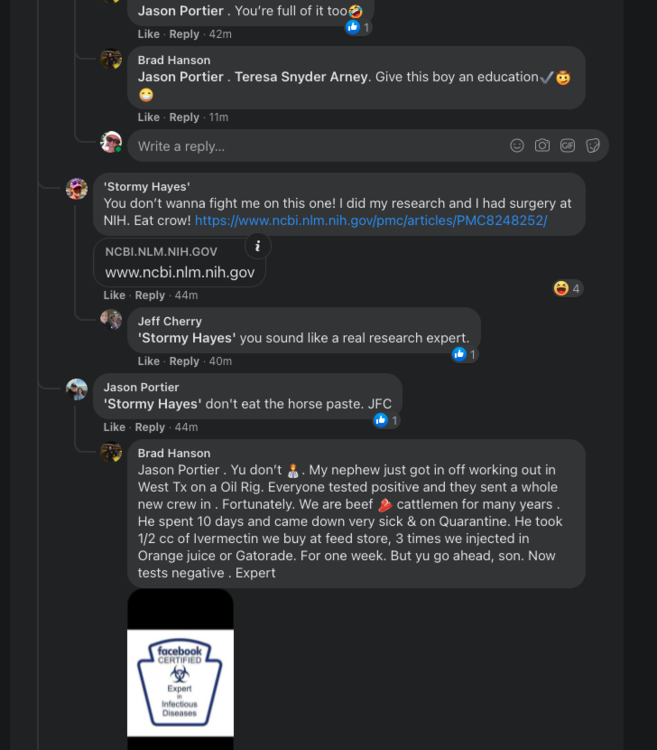Open the GIF picker in reply box
This screenshot has height=750, width=657.
567,146
